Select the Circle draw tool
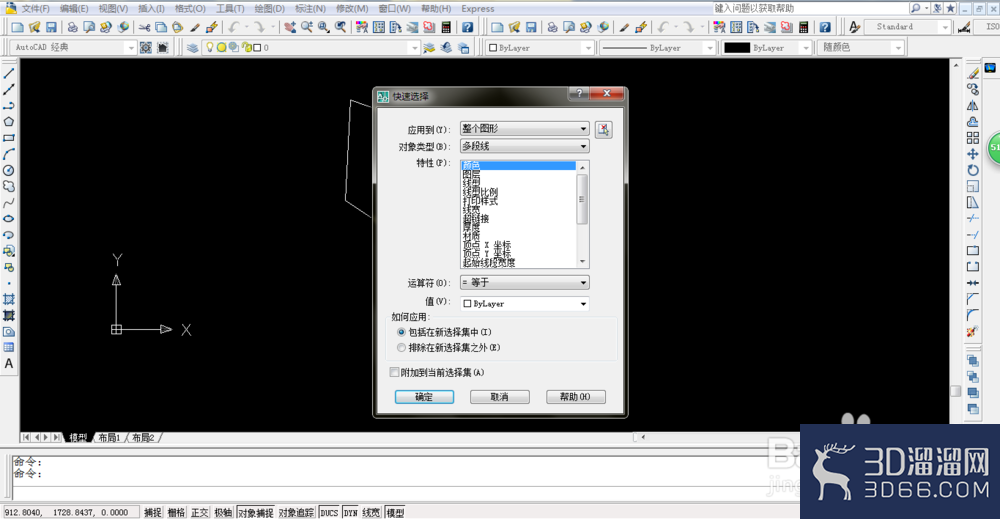Screen dimensions: 1000x519 pos(9,170)
